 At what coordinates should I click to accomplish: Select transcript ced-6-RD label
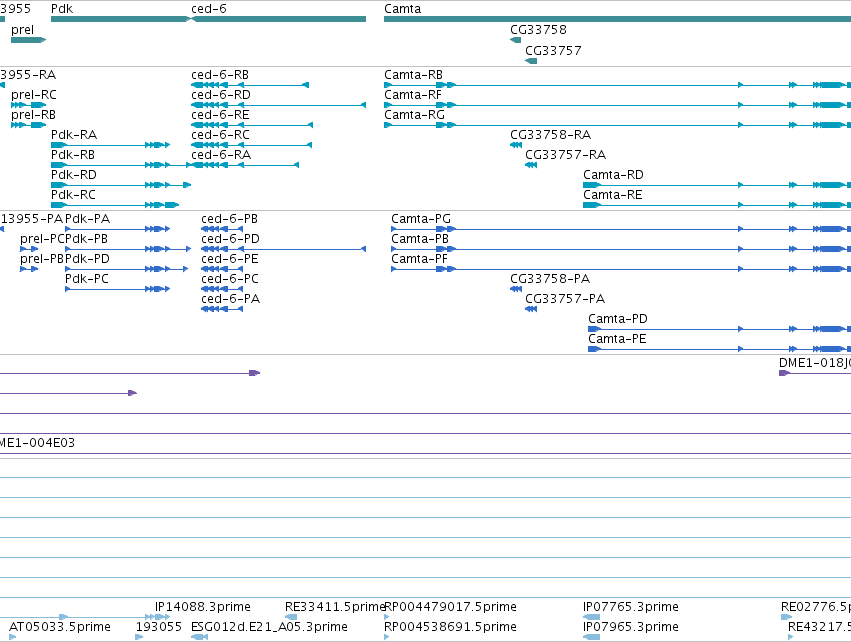tap(221, 95)
